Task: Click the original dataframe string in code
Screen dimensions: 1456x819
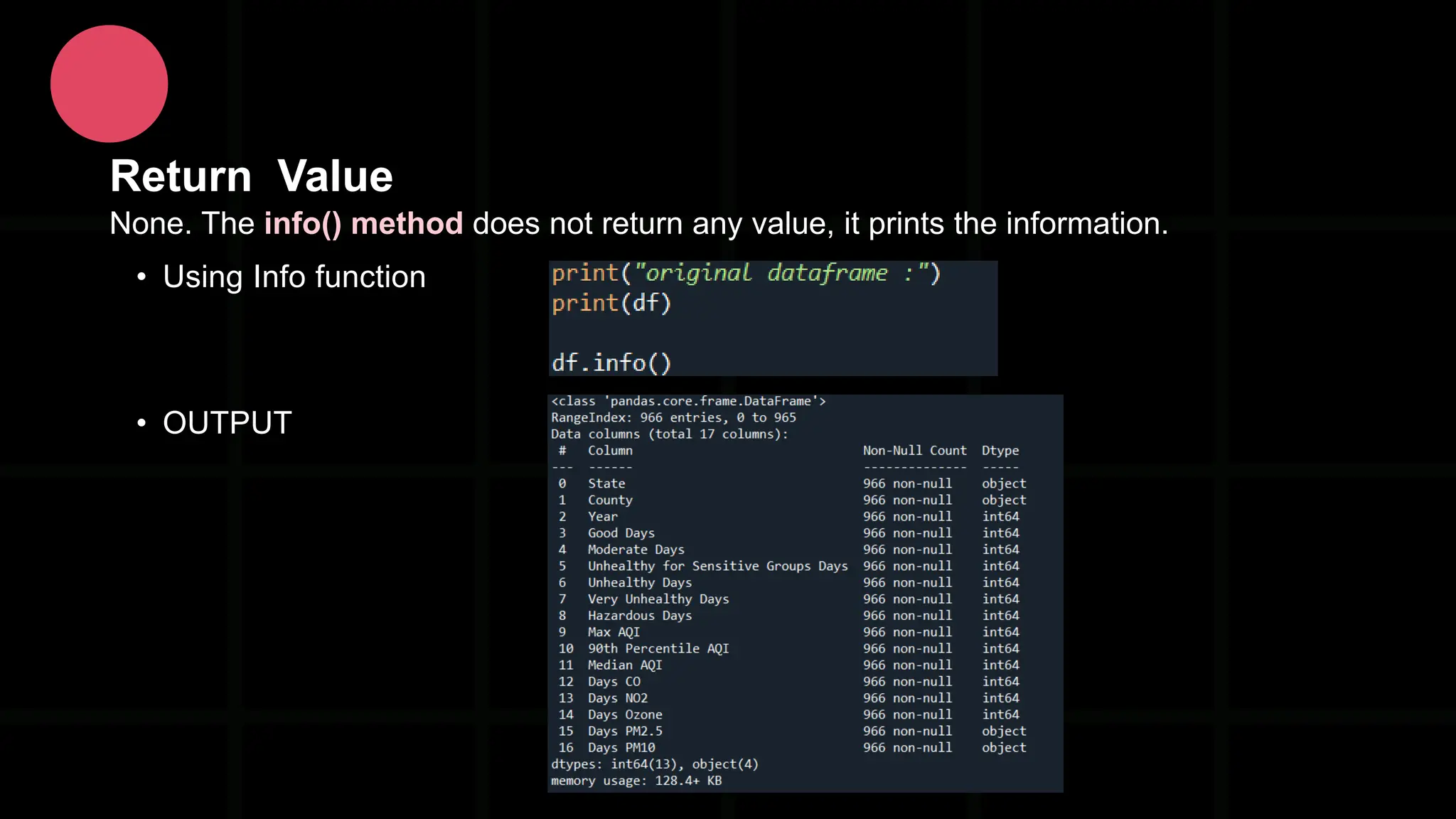Action: pos(781,274)
